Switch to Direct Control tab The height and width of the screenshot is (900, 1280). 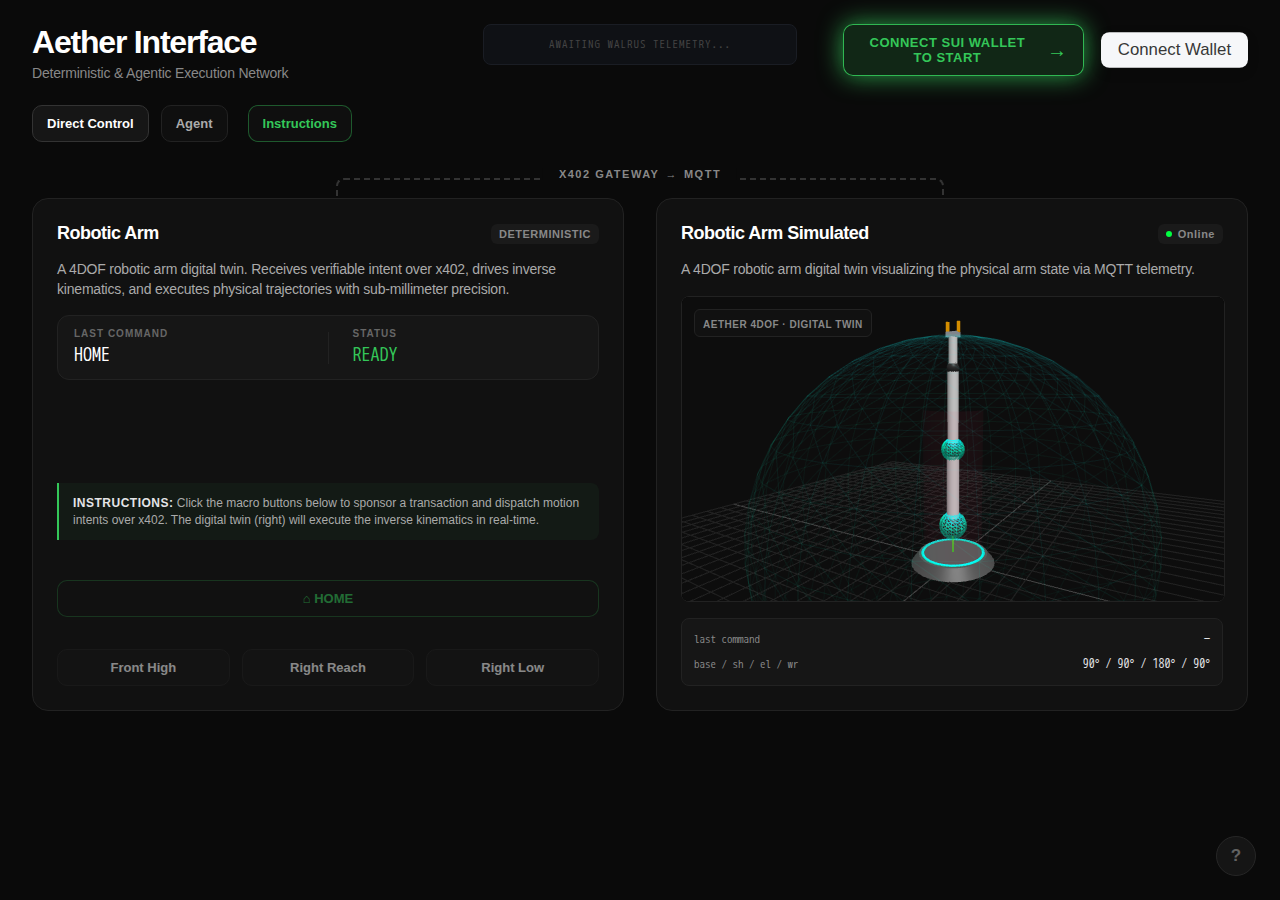[x=90, y=124]
